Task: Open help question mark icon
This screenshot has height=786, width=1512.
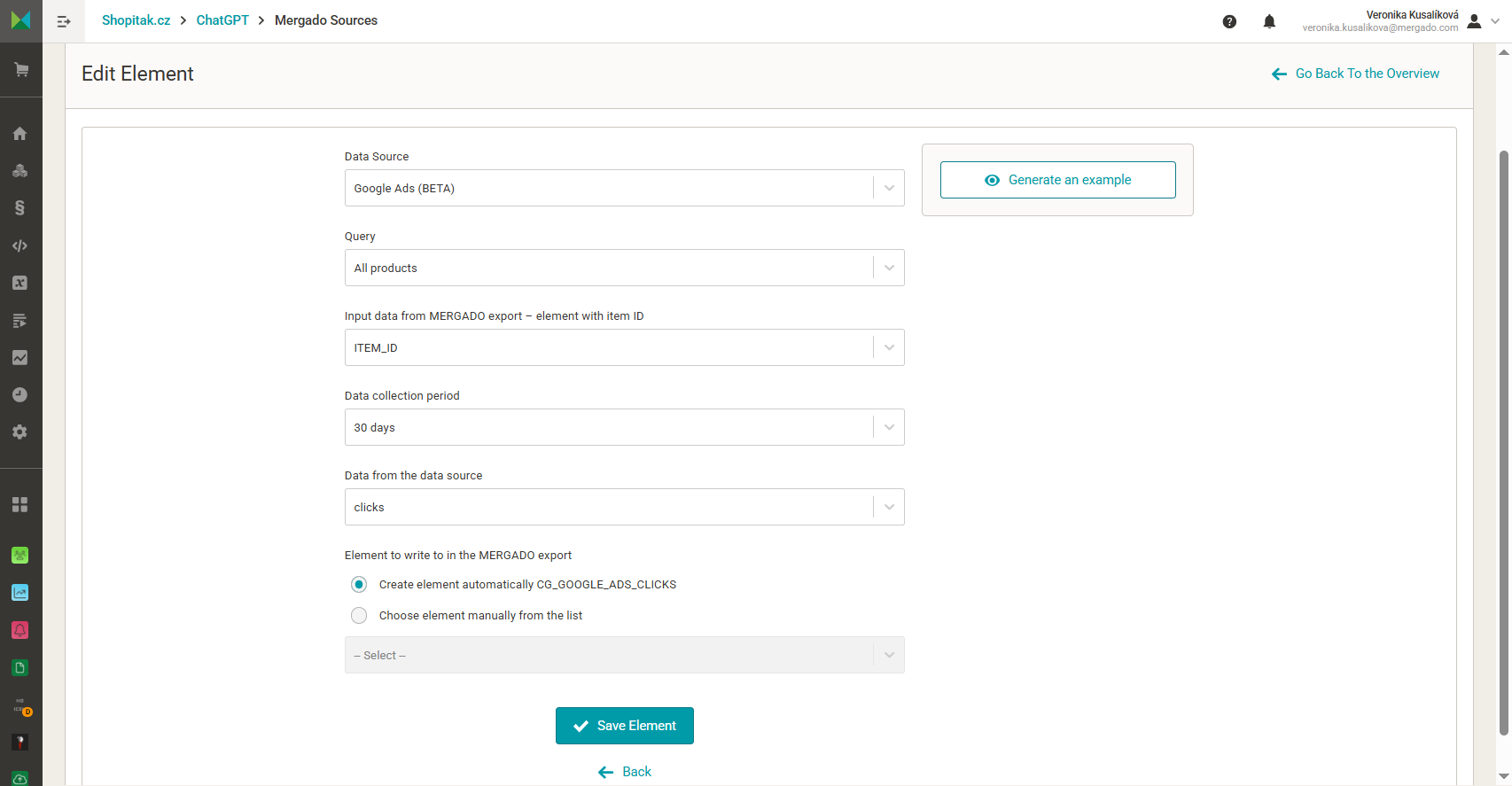Action: pos(1229,21)
